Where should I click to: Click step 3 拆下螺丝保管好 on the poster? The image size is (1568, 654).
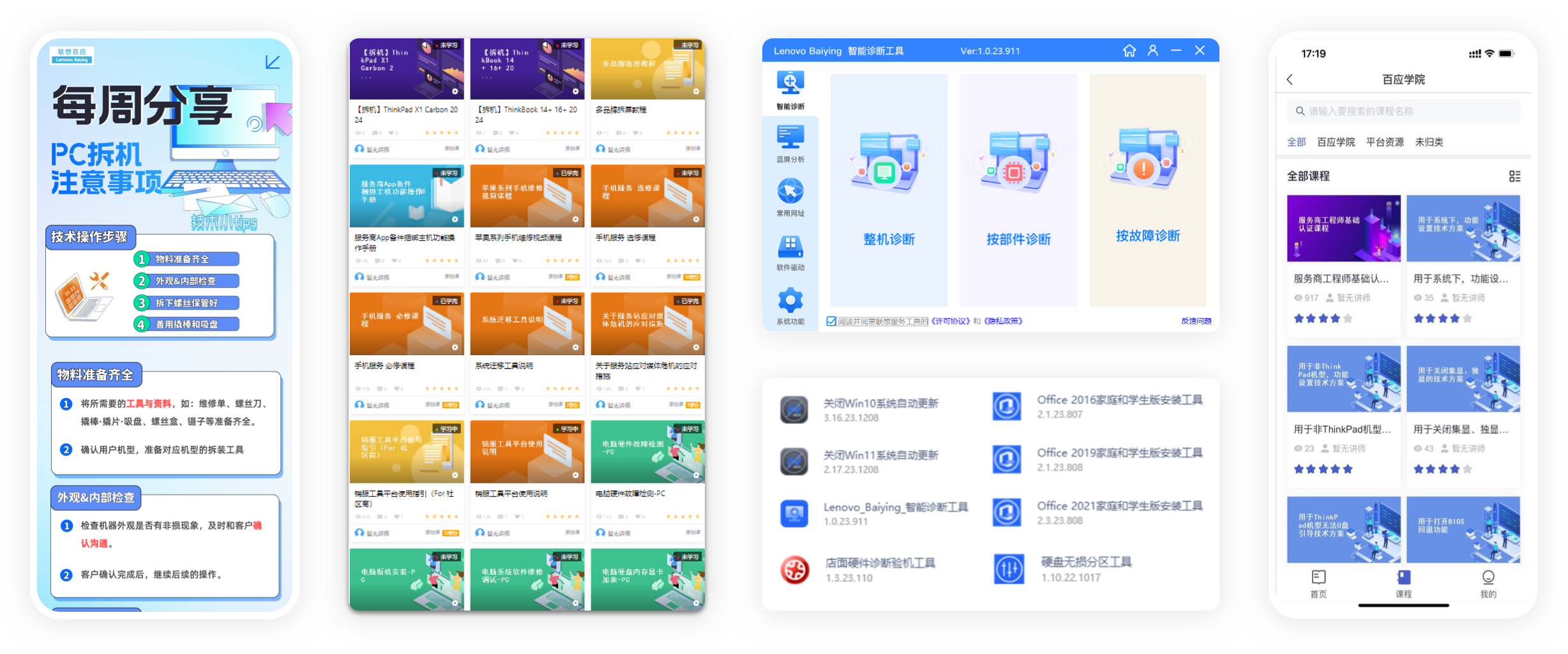click(x=186, y=303)
